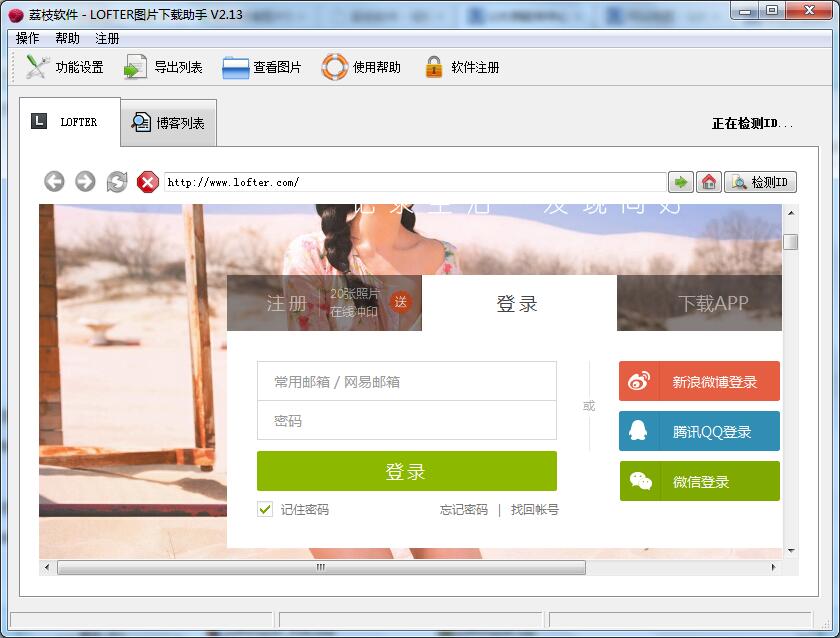Stop page loading with red X
840x638 pixels.
148,181
